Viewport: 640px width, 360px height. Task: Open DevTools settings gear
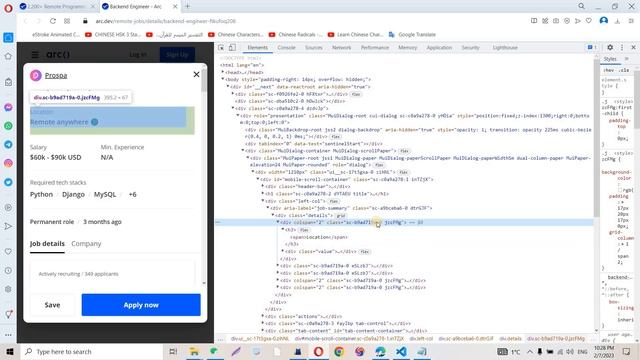610,47
